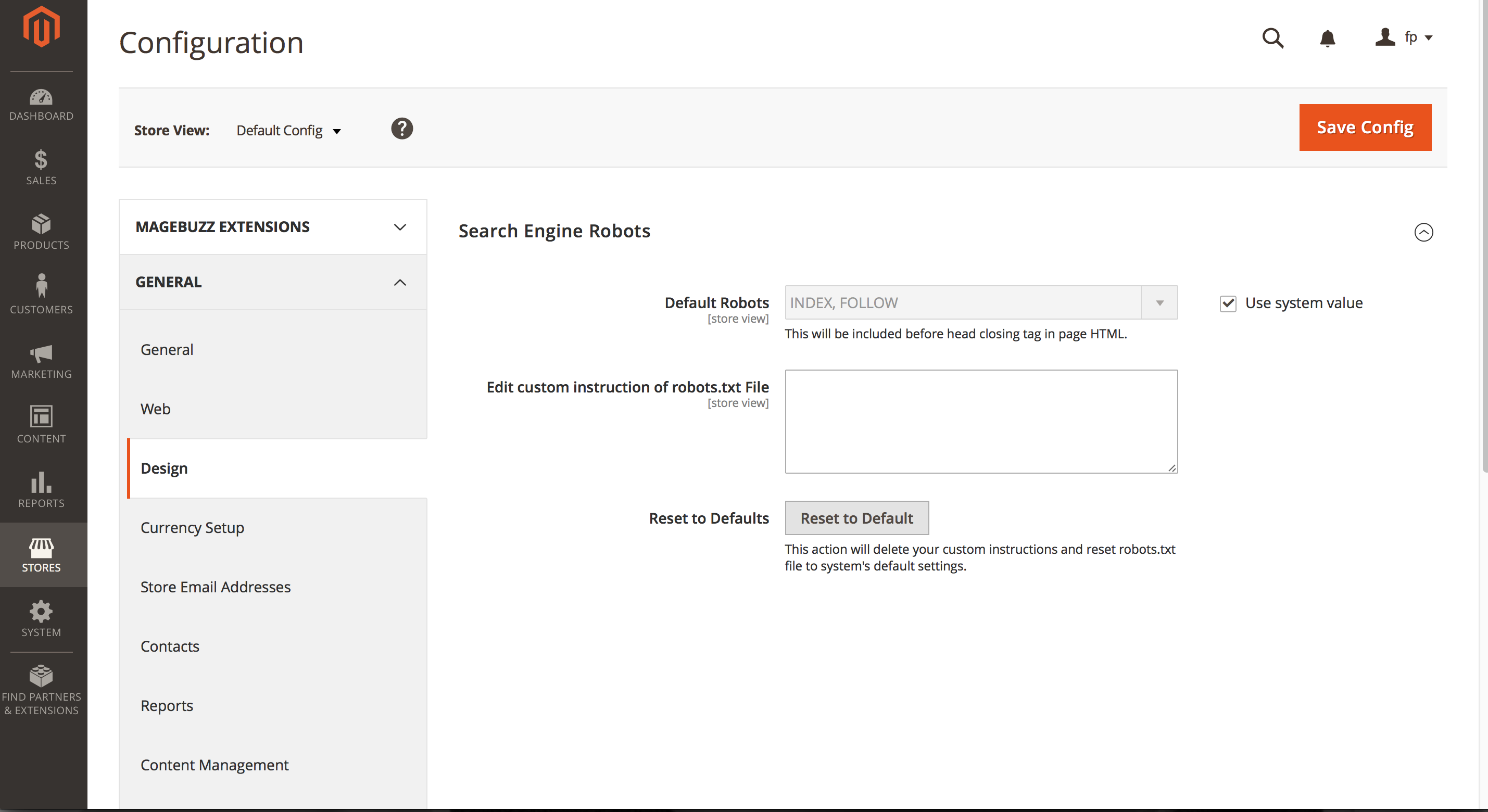
Task: Collapse the Search Engine Robots section
Action: point(1424,233)
